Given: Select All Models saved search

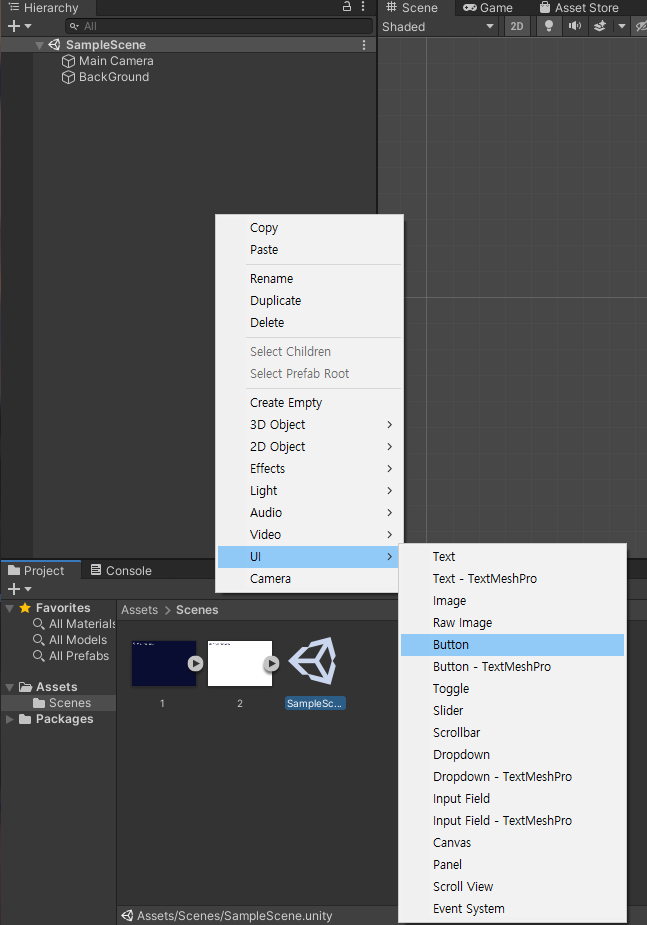Looking at the screenshot, I should click(70, 639).
